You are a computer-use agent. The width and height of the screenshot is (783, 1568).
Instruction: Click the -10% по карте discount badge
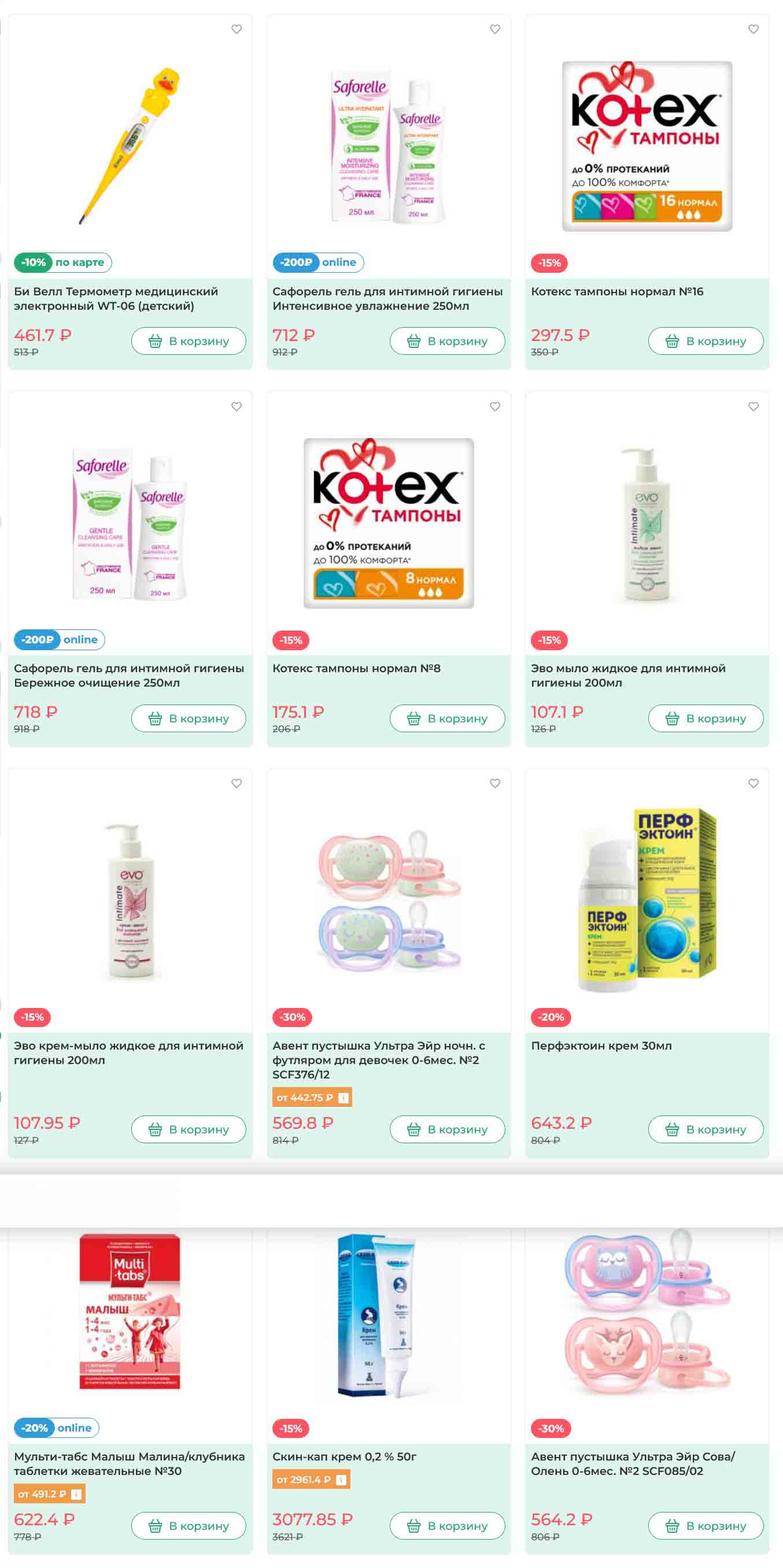click(62, 262)
